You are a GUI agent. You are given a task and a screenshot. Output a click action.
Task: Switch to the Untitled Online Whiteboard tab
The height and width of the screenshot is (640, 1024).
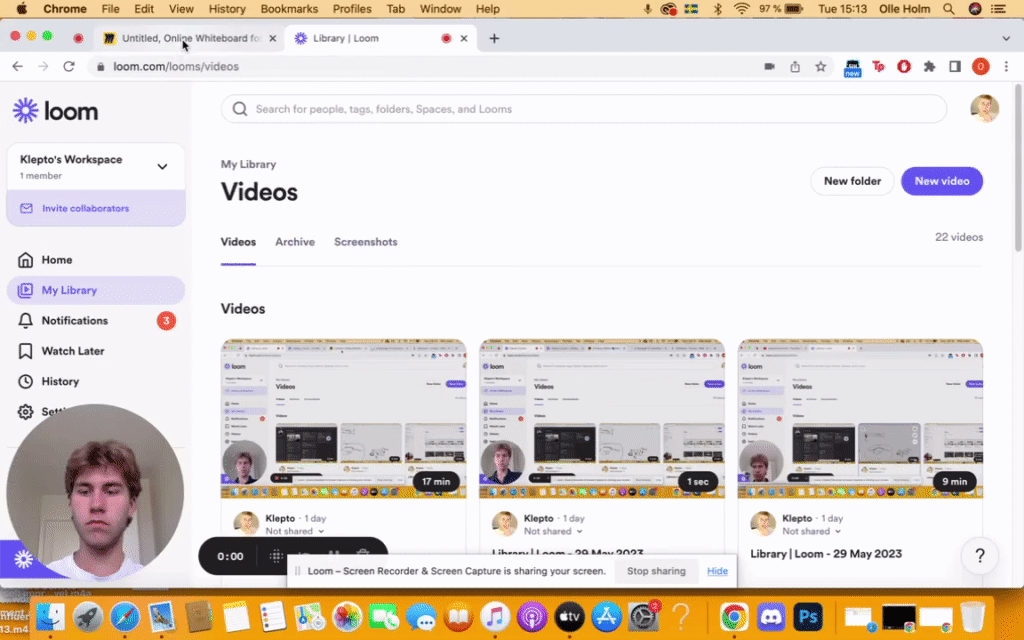(189, 39)
